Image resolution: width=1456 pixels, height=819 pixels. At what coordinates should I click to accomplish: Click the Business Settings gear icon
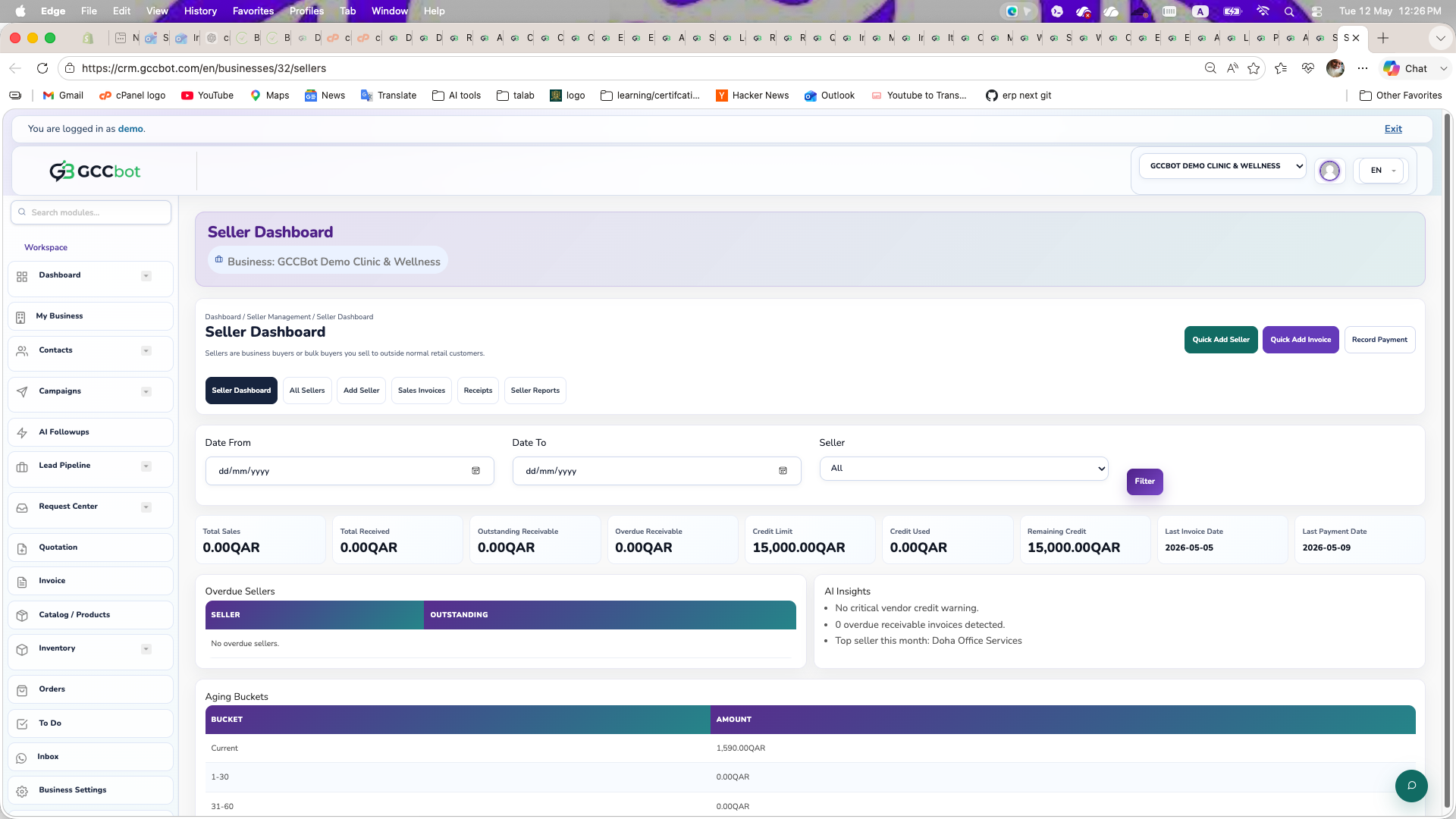[22, 791]
